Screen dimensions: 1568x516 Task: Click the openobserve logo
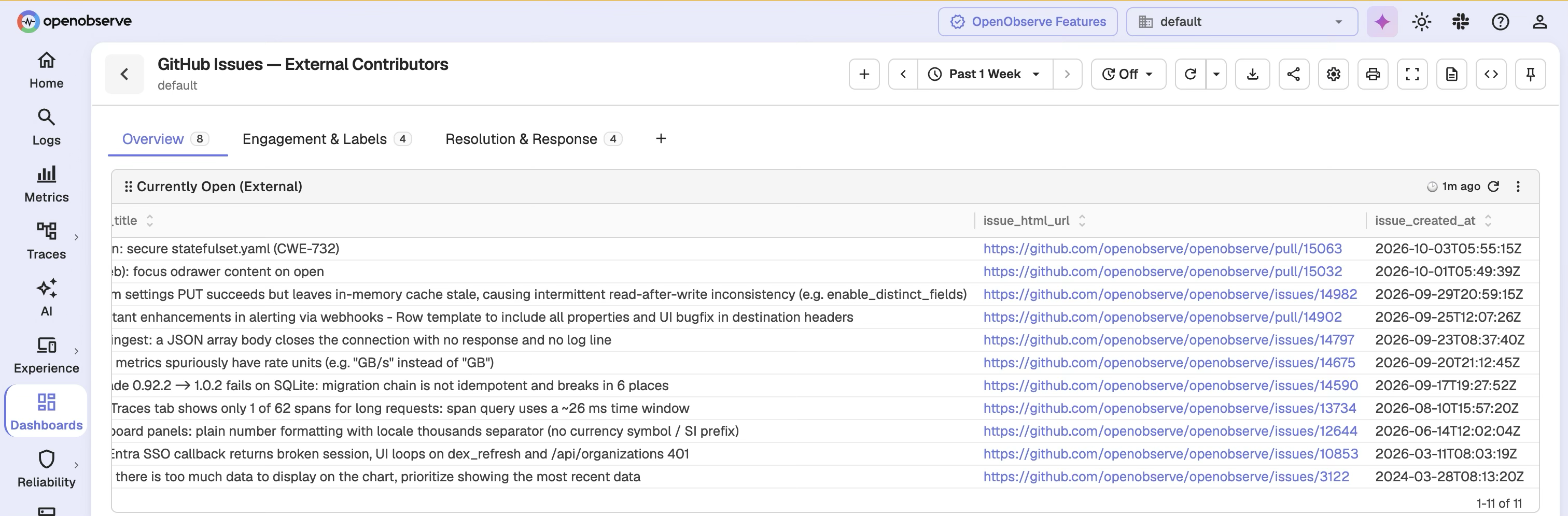point(74,21)
